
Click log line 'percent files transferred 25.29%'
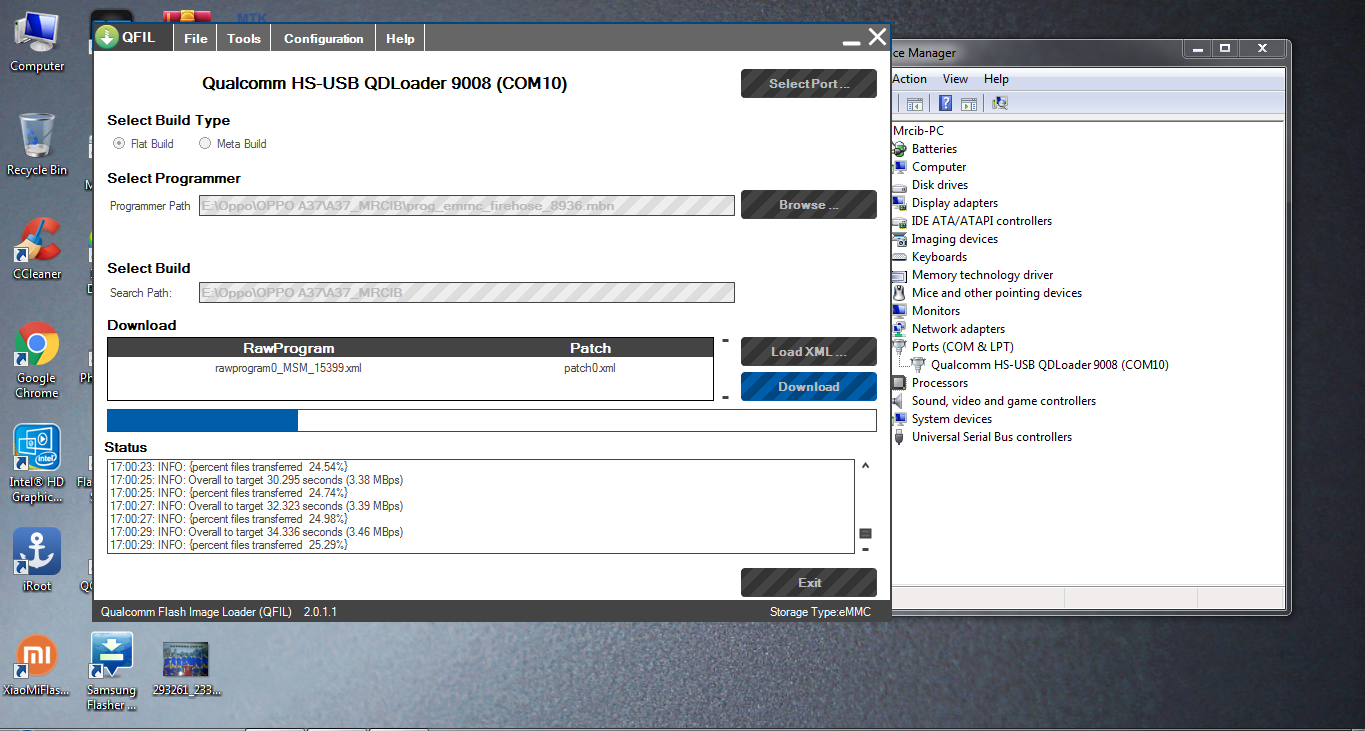point(229,545)
